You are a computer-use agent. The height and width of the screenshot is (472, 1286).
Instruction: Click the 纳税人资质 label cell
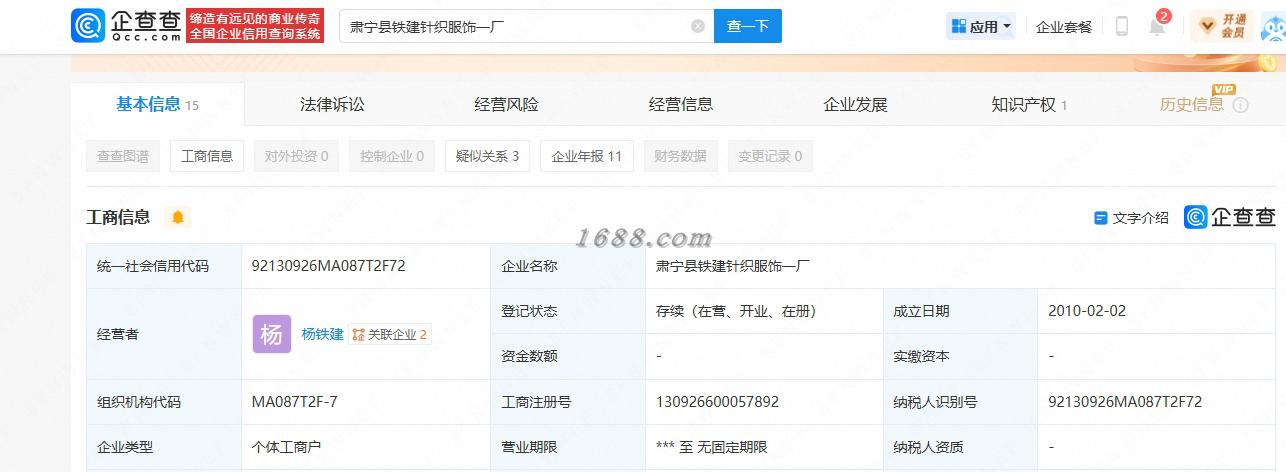pyautogui.click(x=960, y=447)
